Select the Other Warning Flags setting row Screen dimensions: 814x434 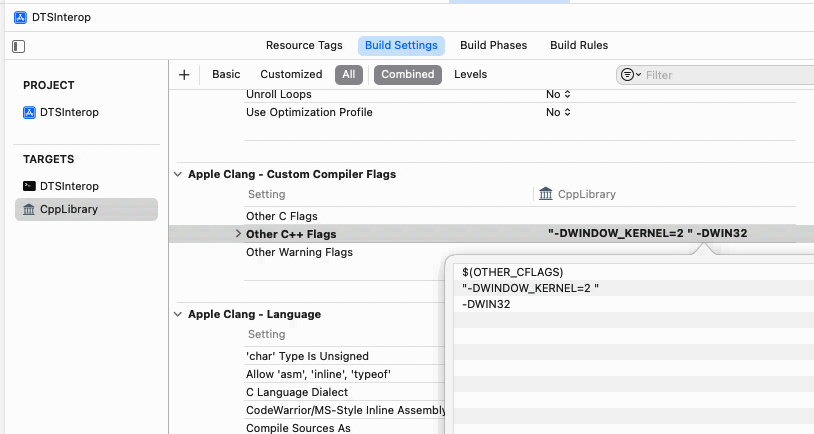pyautogui.click(x=300, y=252)
